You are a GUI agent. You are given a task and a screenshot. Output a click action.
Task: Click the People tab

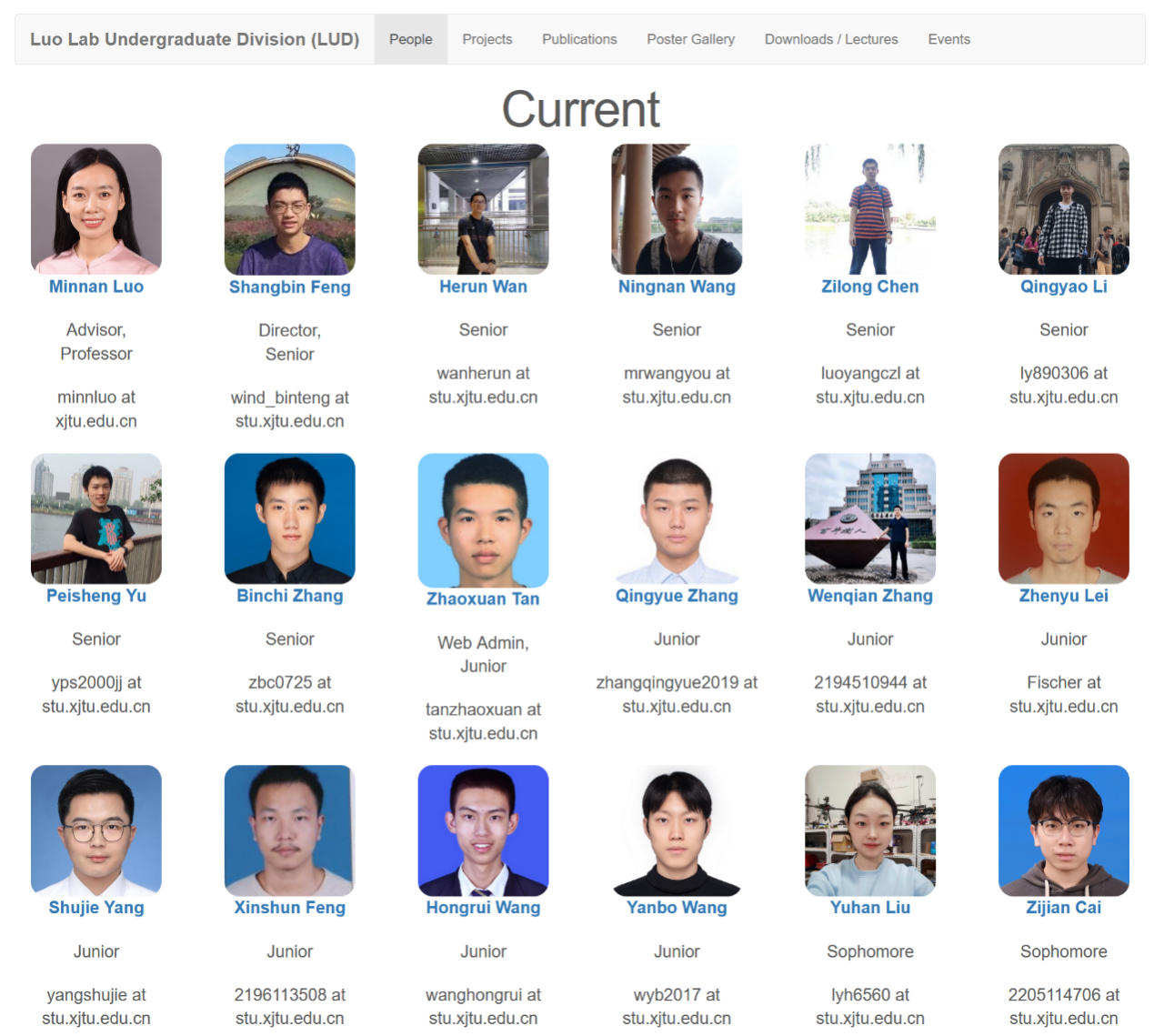point(410,39)
